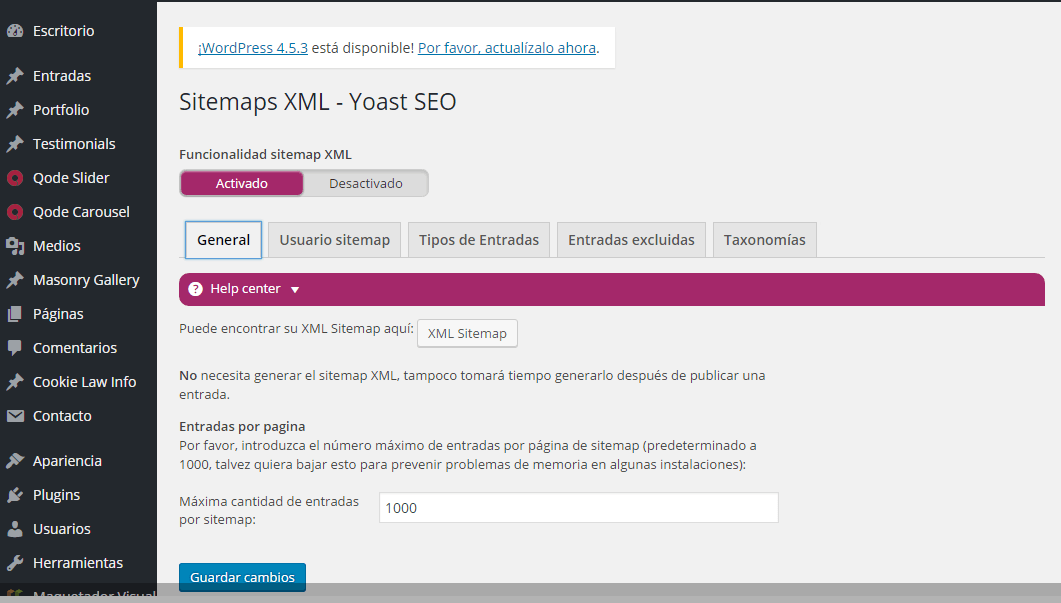Screen dimensions: 1061x603
Task: Select the General tab
Action: pyautogui.click(x=223, y=240)
